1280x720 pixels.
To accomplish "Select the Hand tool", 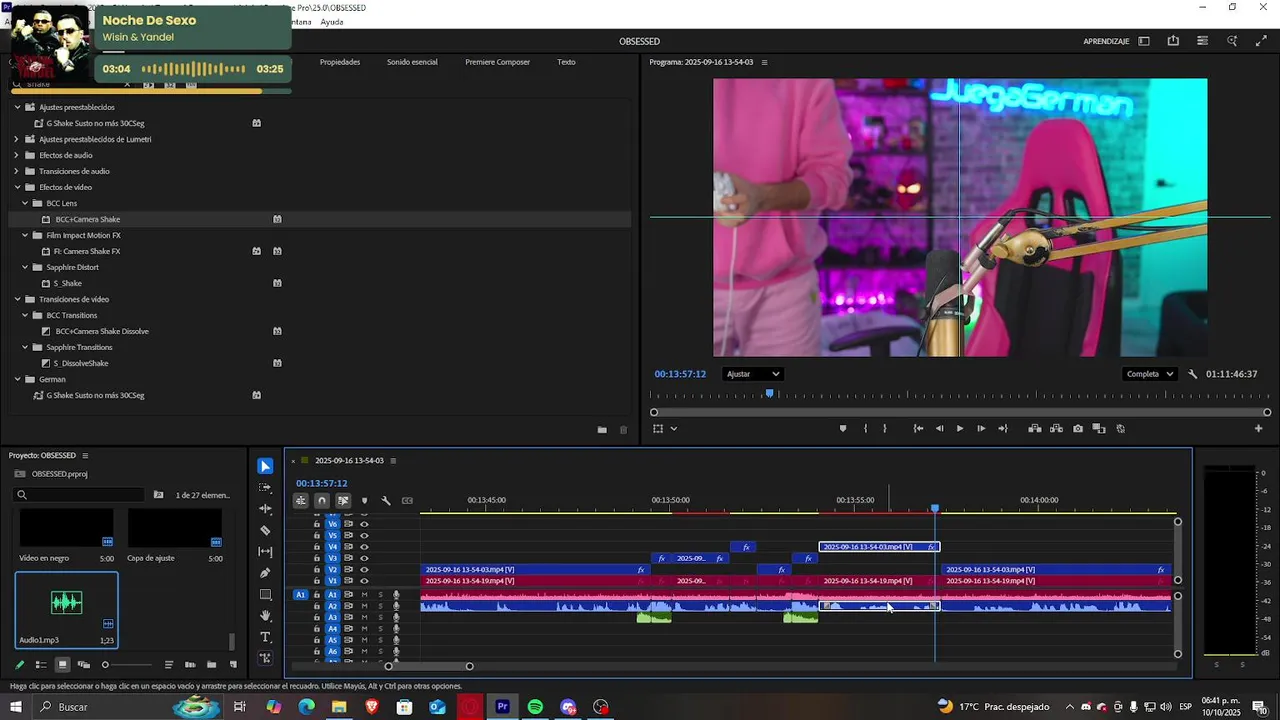I will click(x=265, y=616).
